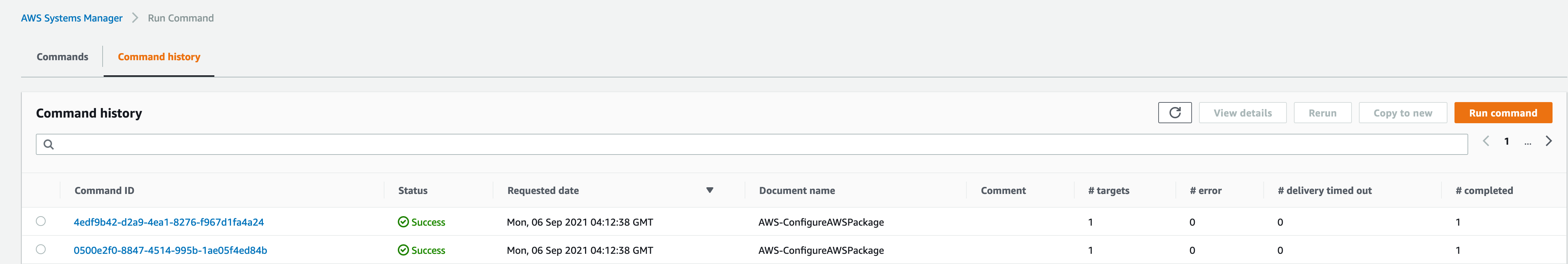Toggle Requested date sort arrow
The image size is (1568, 264).
[709, 190]
